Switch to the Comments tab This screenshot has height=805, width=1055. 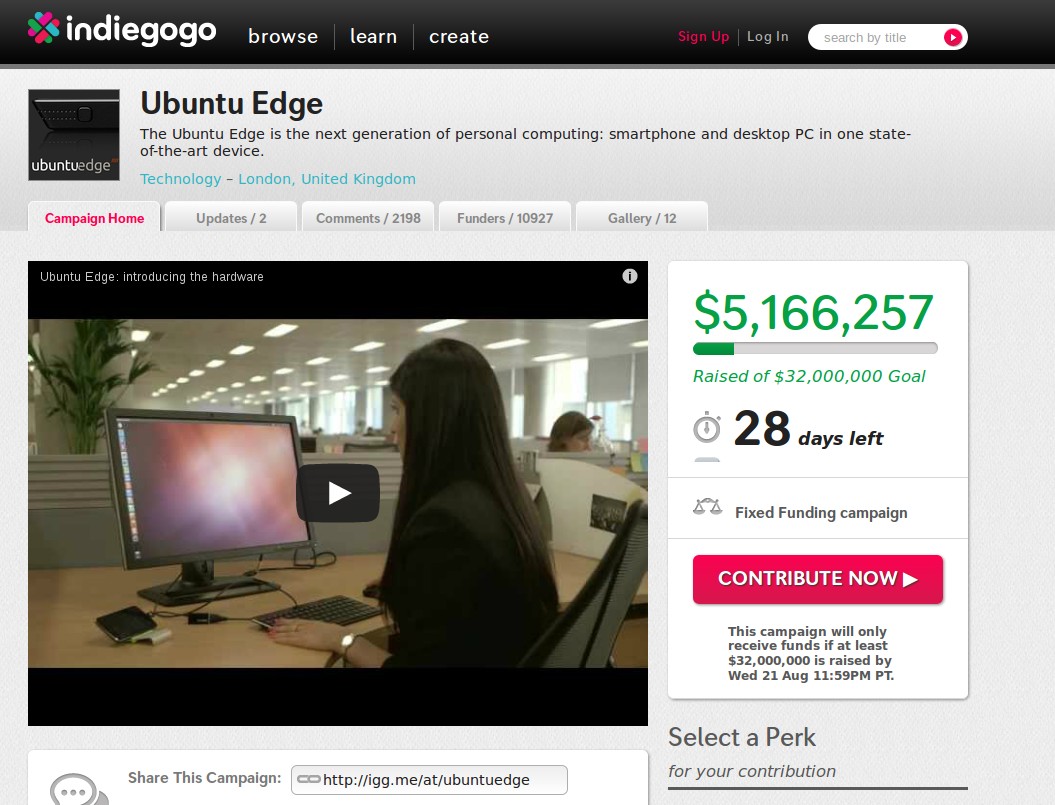[368, 217]
